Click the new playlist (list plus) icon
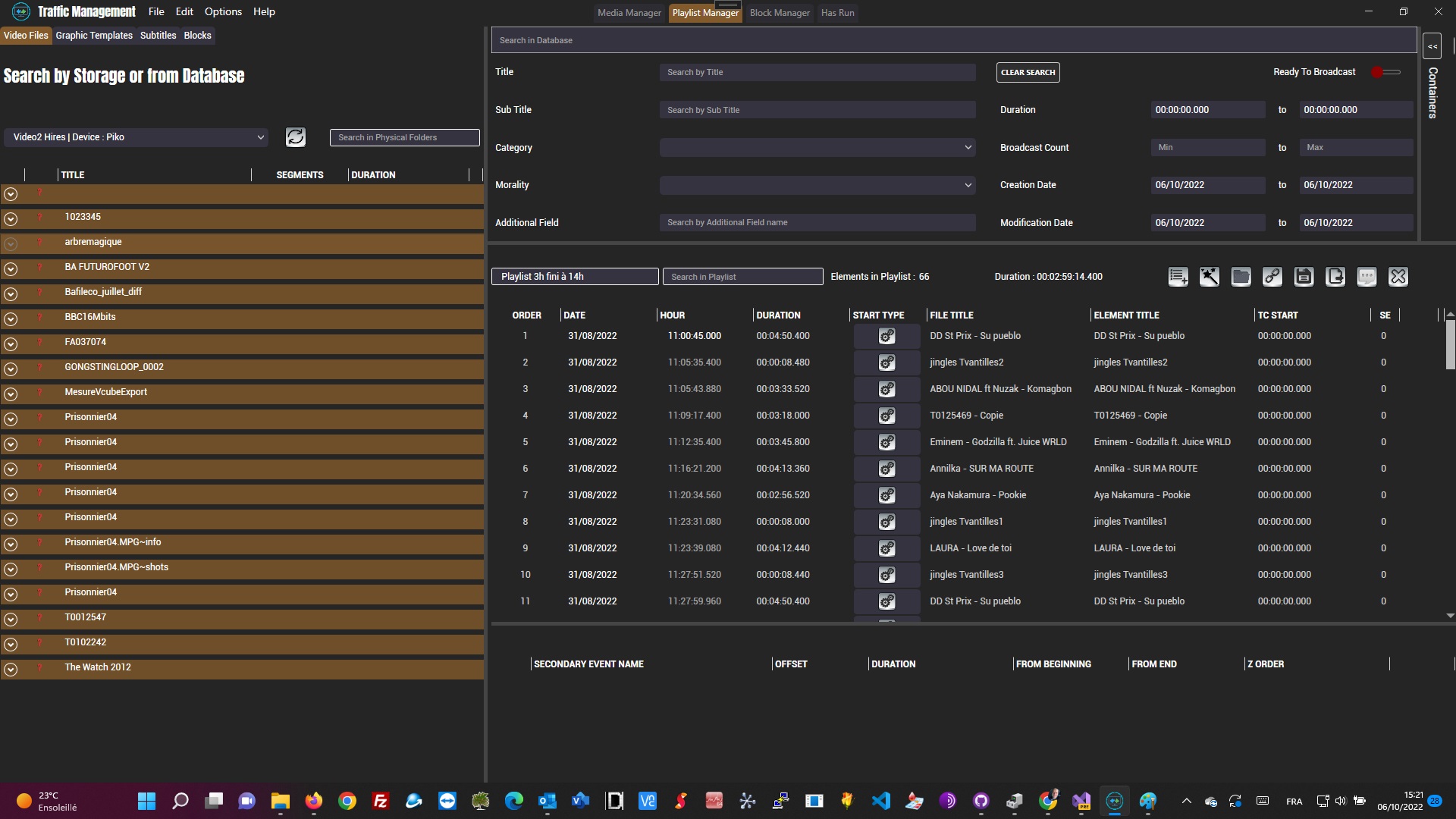The width and height of the screenshot is (1456, 819). (1178, 277)
